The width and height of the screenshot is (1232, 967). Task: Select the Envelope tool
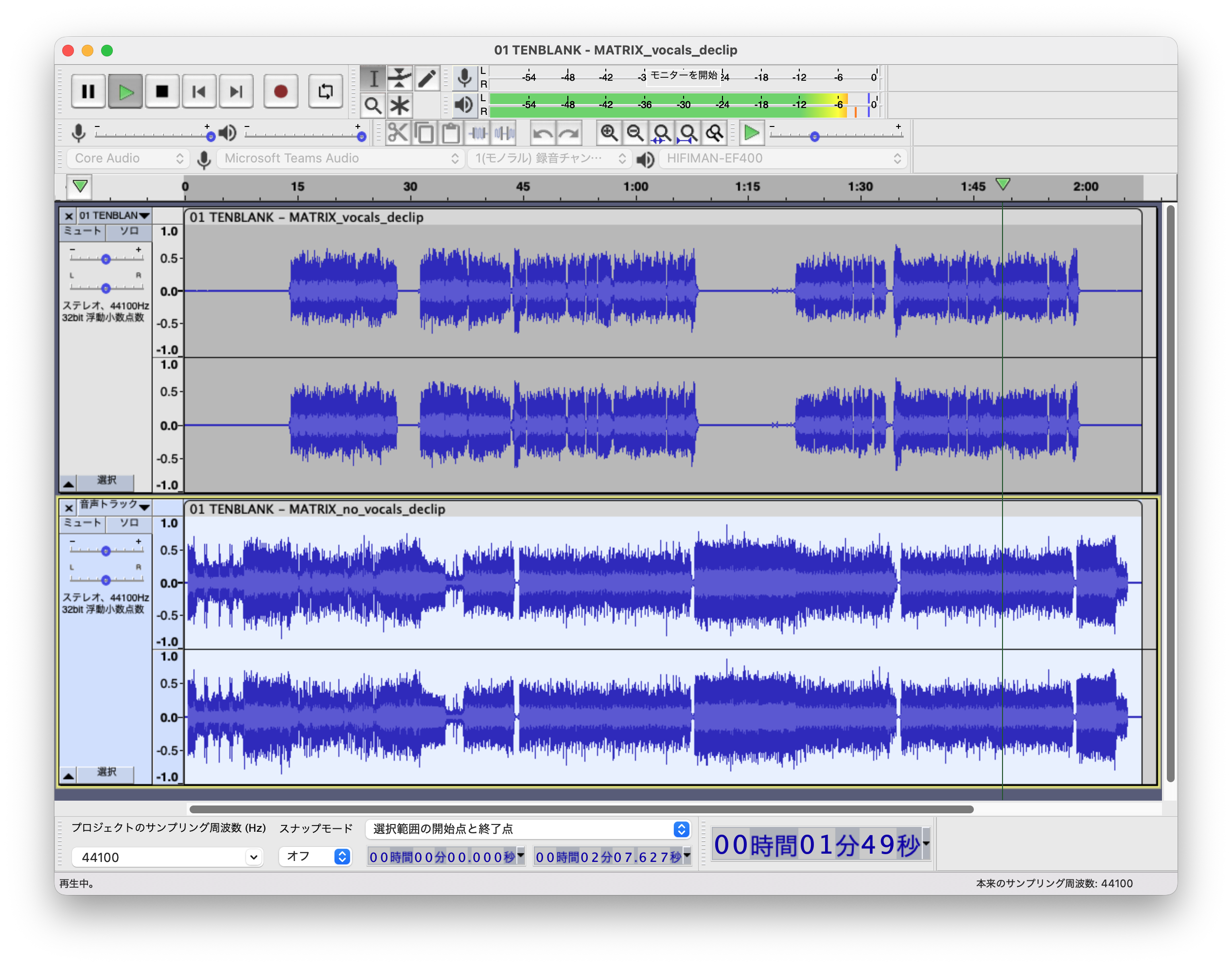coord(400,78)
